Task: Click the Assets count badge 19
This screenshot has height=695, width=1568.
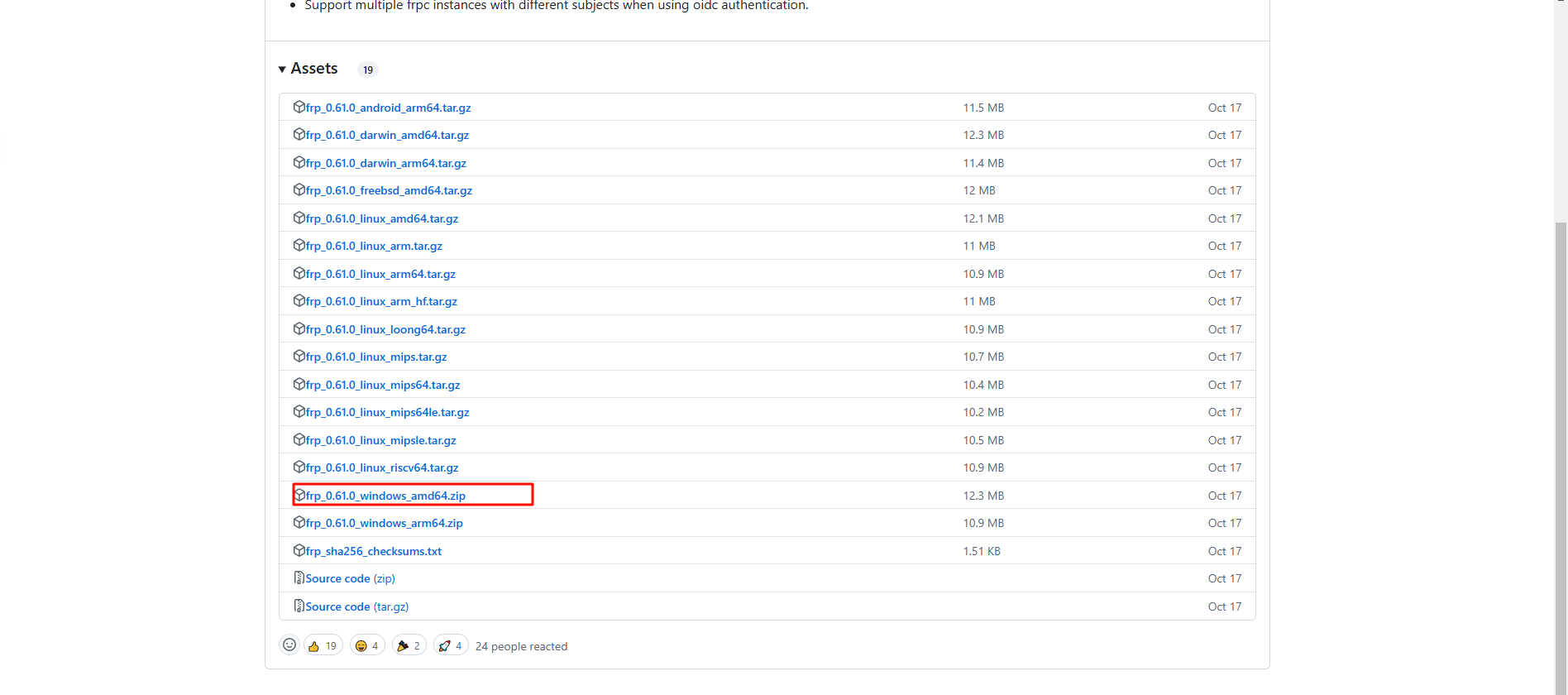Action: pyautogui.click(x=368, y=69)
